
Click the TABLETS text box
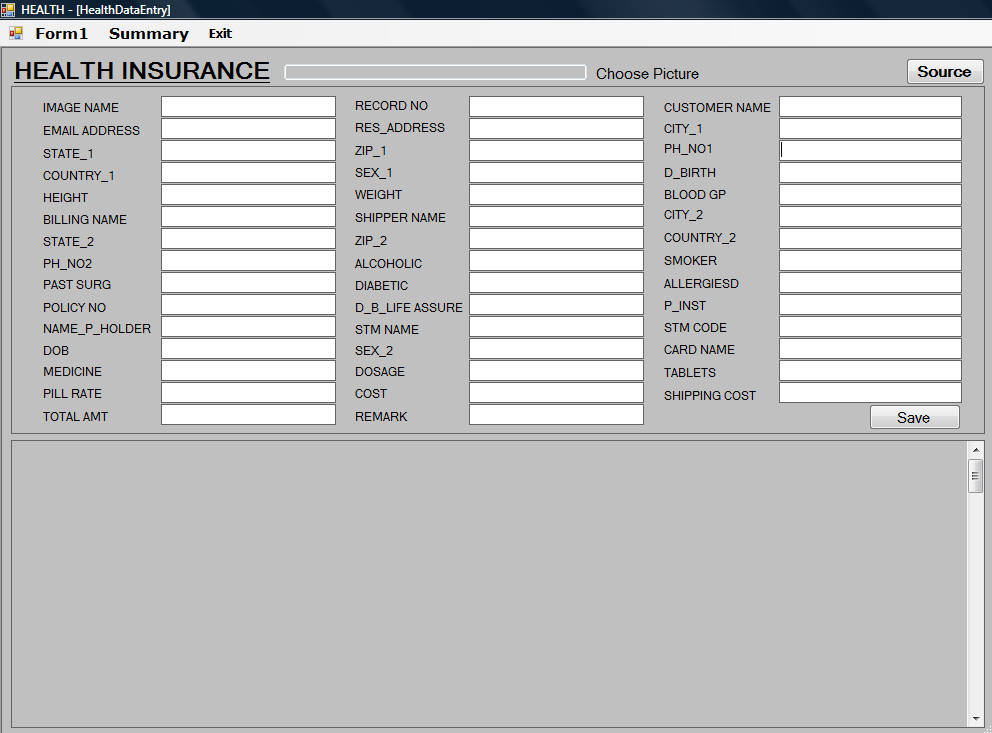[x=870, y=371]
